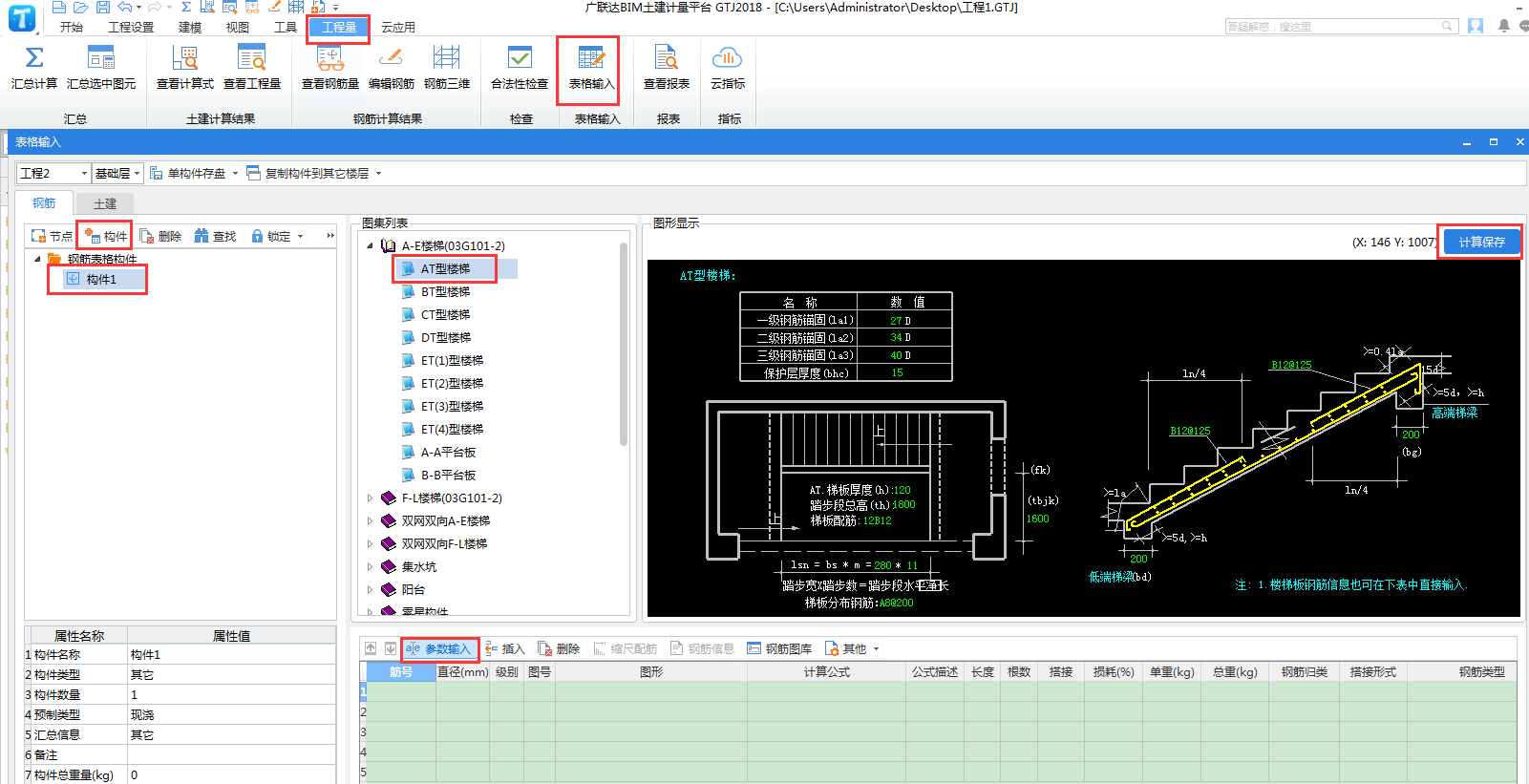1529x784 pixels.
Task: Select 构件1 in component tree
Action: tap(101, 279)
